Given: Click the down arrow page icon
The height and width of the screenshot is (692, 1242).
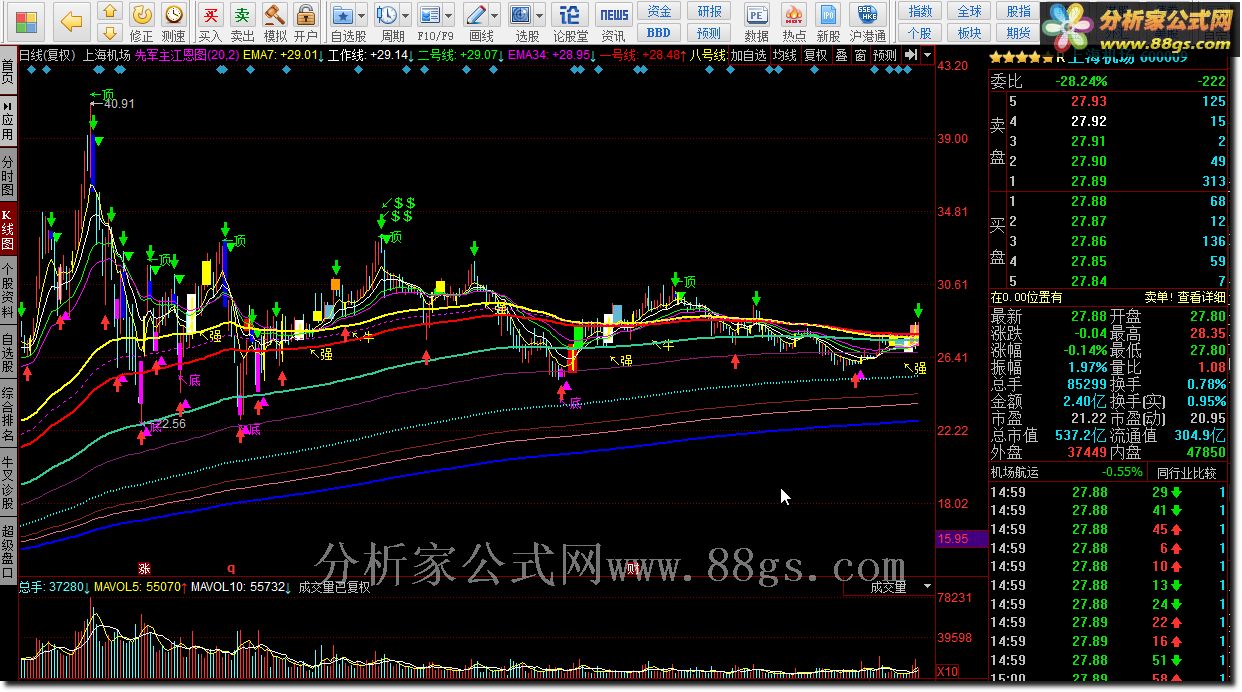Looking at the screenshot, I should coord(111,32).
